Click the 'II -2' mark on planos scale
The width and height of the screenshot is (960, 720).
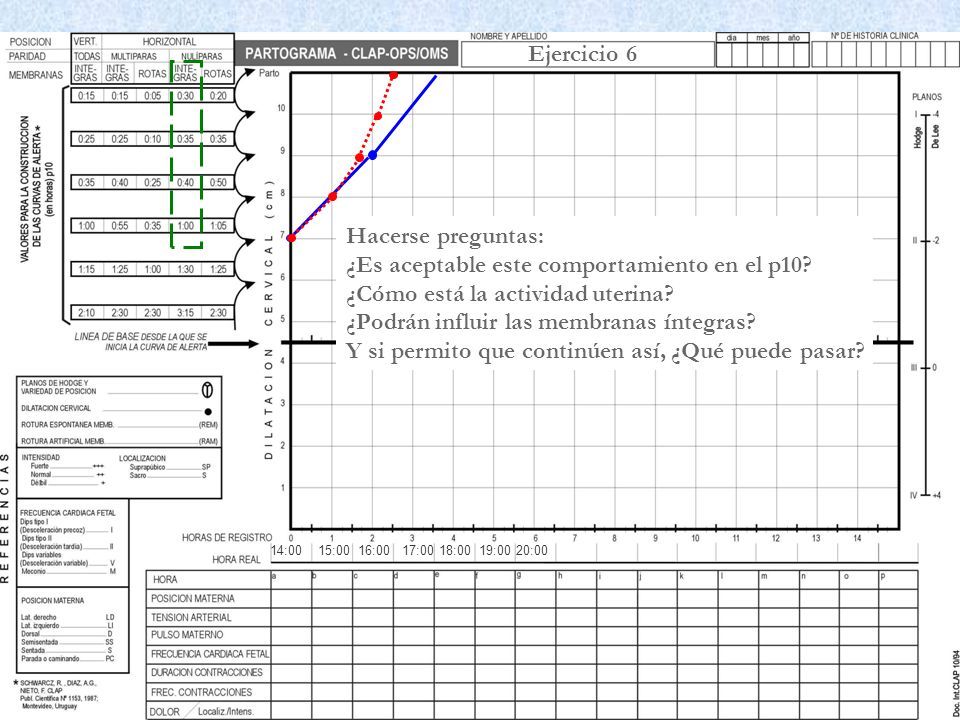928,241
